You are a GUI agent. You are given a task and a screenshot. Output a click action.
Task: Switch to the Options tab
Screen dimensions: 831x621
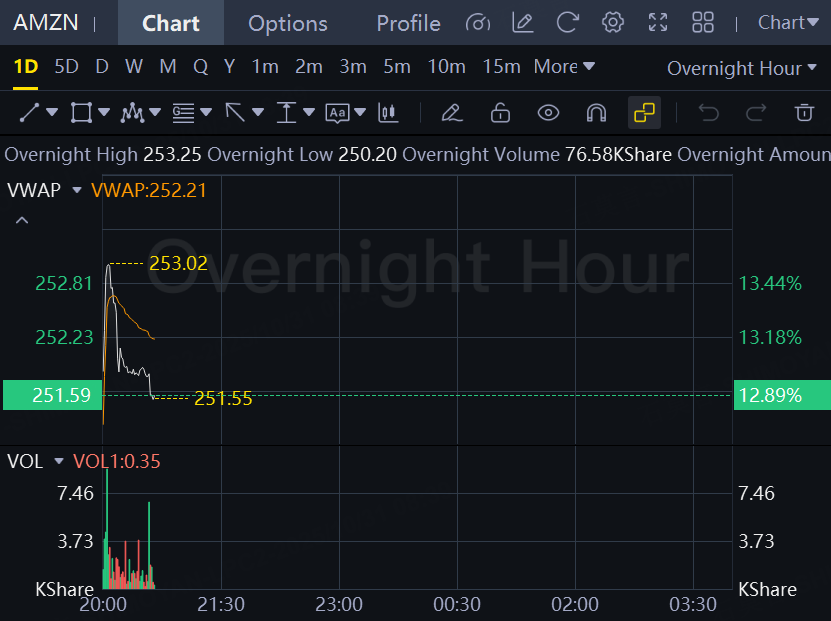287,23
